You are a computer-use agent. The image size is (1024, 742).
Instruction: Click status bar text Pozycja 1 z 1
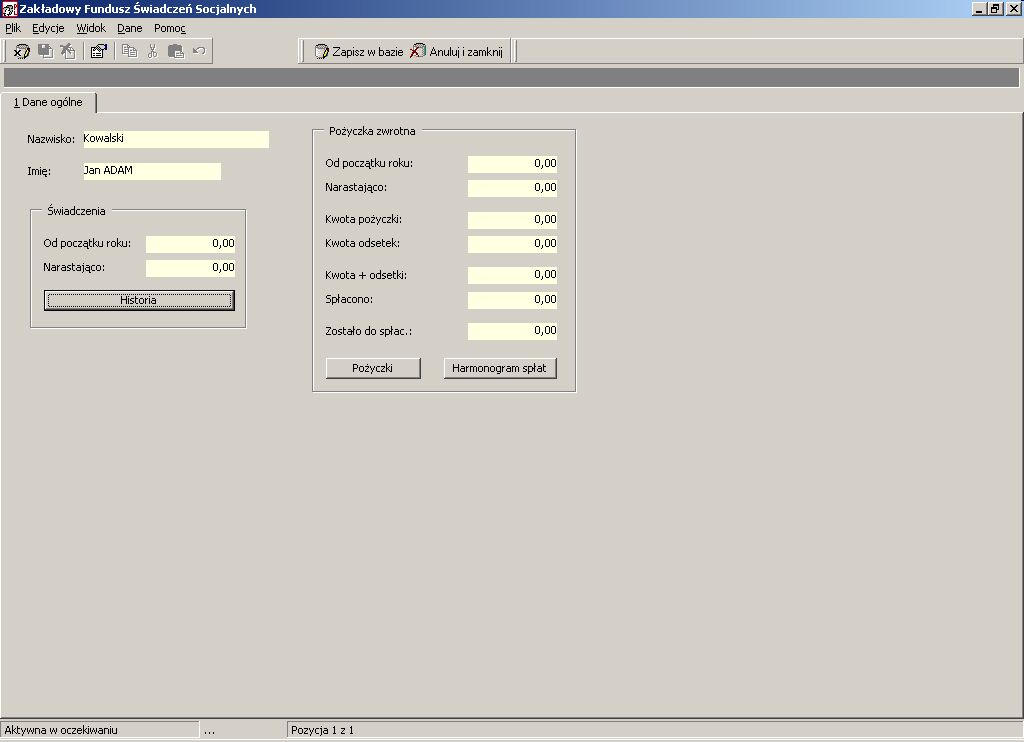[323, 730]
